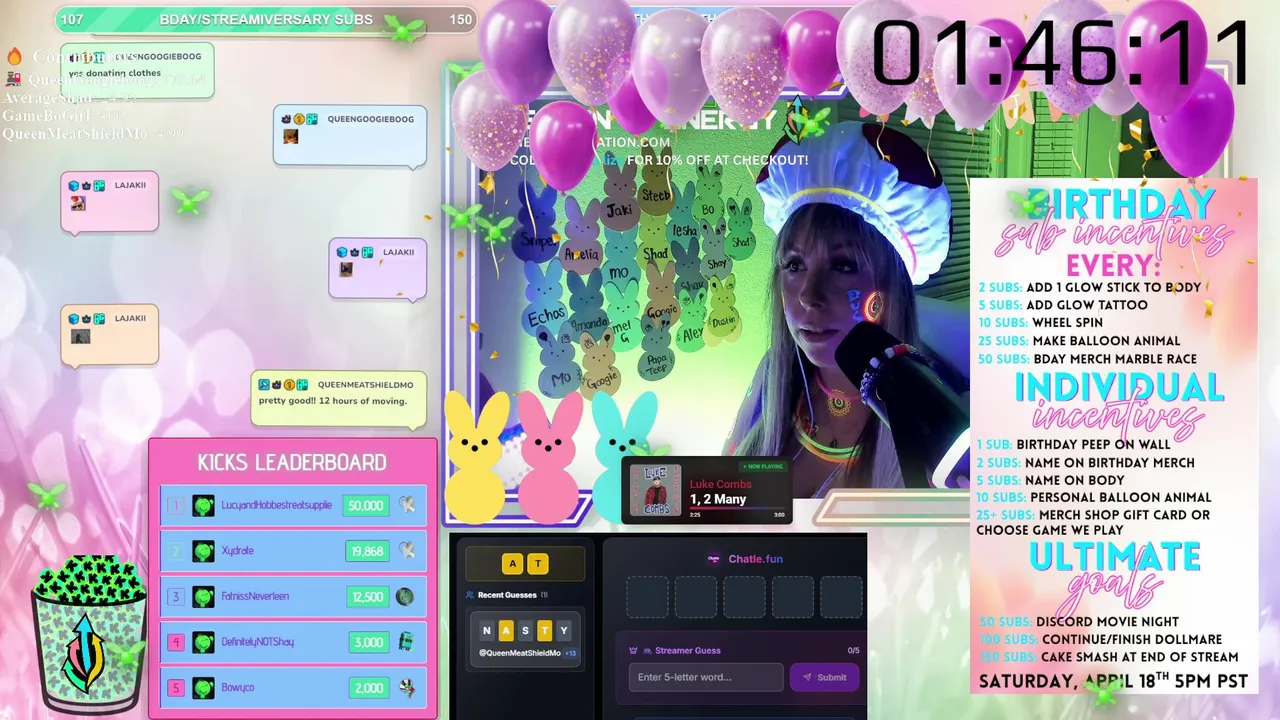Click the 150 sub goal number

(460, 19)
